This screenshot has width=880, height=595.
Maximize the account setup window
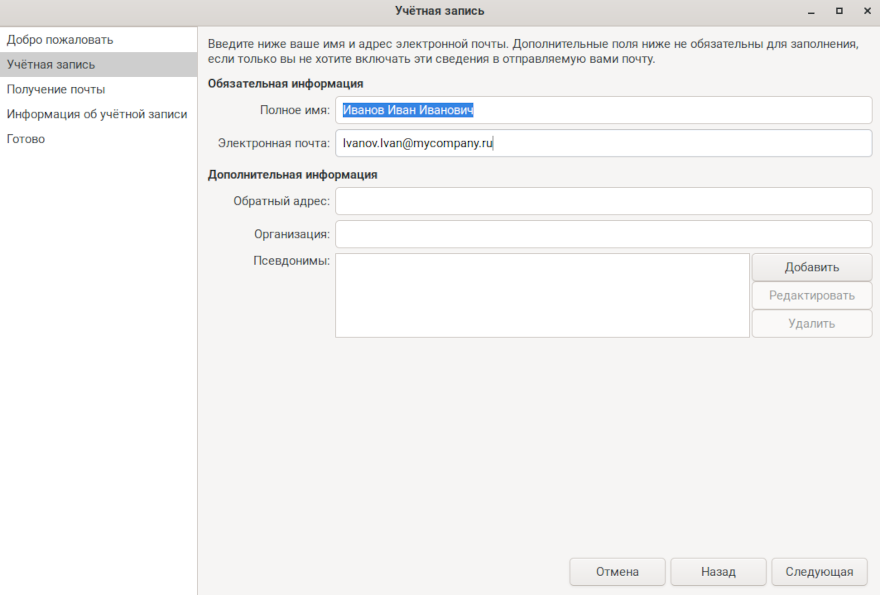(x=838, y=11)
